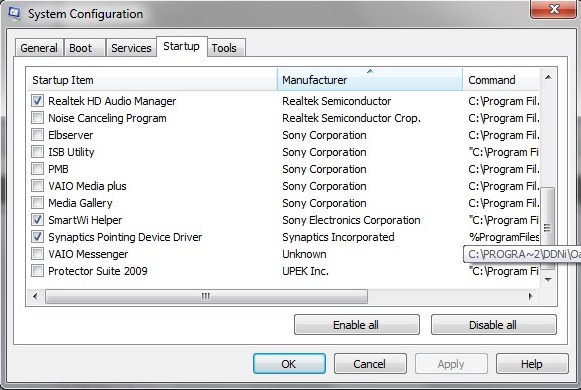Click Synaptics Incorporated manufacturer cell
This screenshot has width=581, height=390.
click(x=338, y=237)
